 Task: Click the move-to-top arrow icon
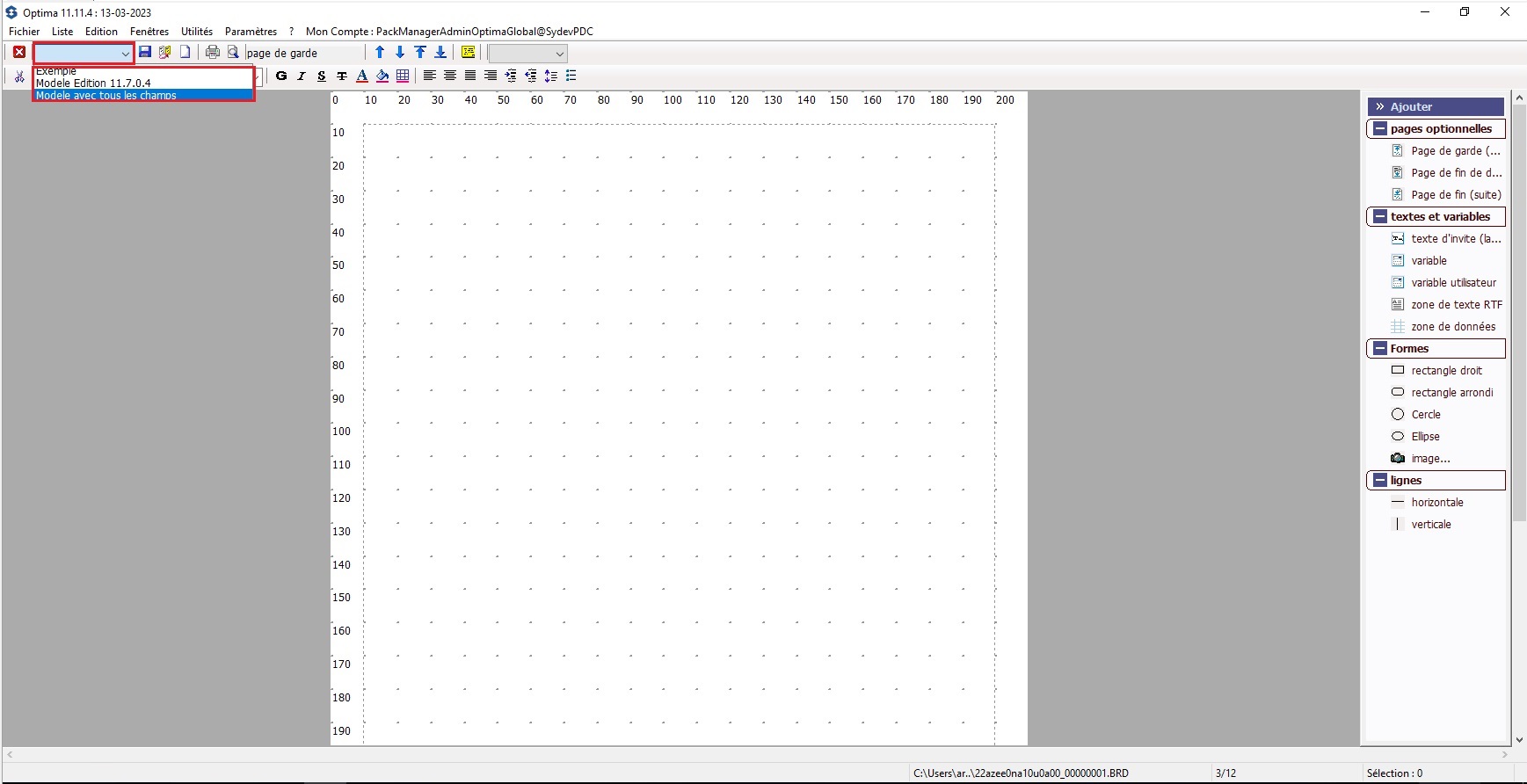point(420,53)
